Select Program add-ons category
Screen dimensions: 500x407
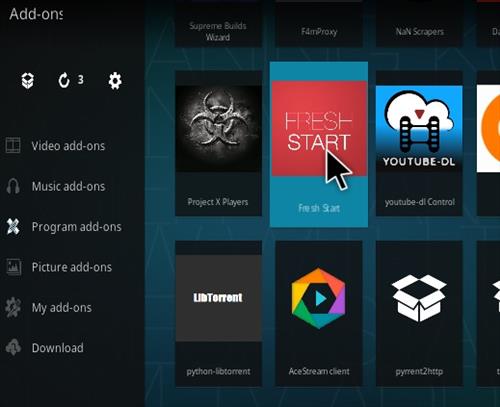(76, 227)
